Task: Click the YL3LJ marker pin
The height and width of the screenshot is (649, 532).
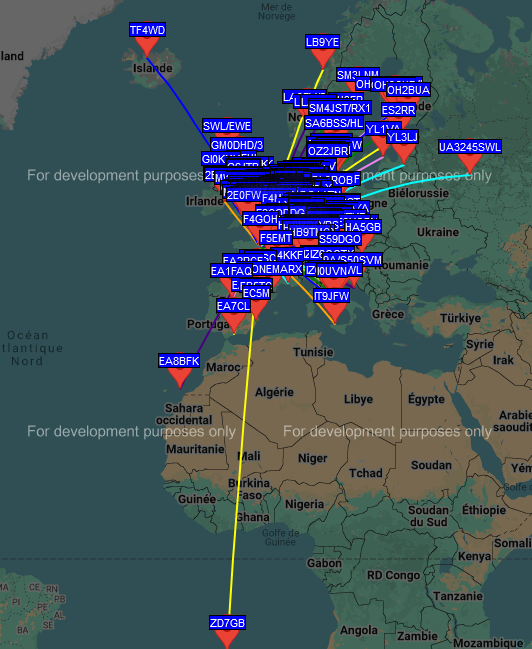Action: [404, 154]
